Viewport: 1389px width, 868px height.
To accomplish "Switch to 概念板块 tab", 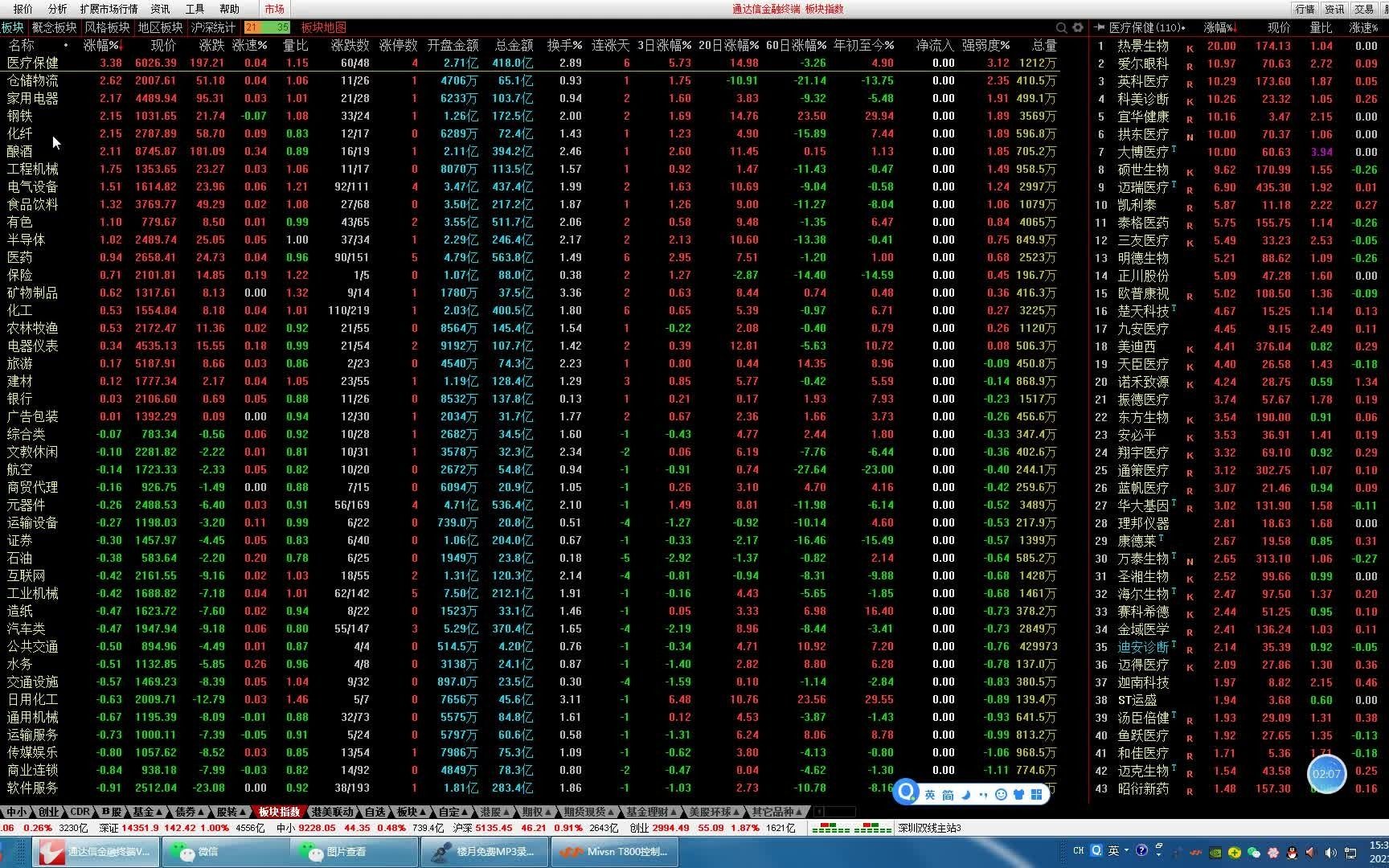I will [54, 27].
